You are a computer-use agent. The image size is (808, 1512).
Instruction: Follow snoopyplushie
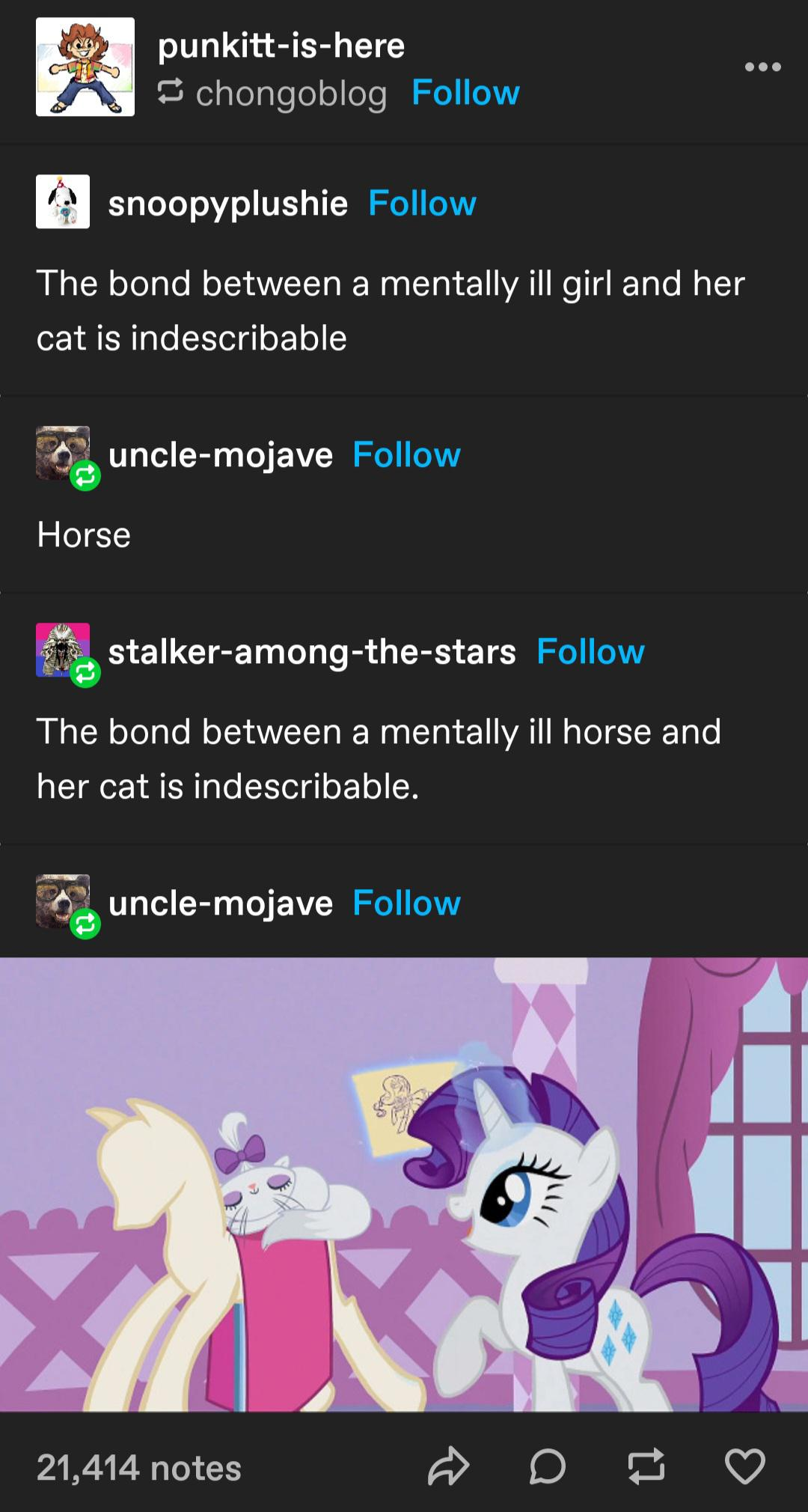[x=422, y=203]
